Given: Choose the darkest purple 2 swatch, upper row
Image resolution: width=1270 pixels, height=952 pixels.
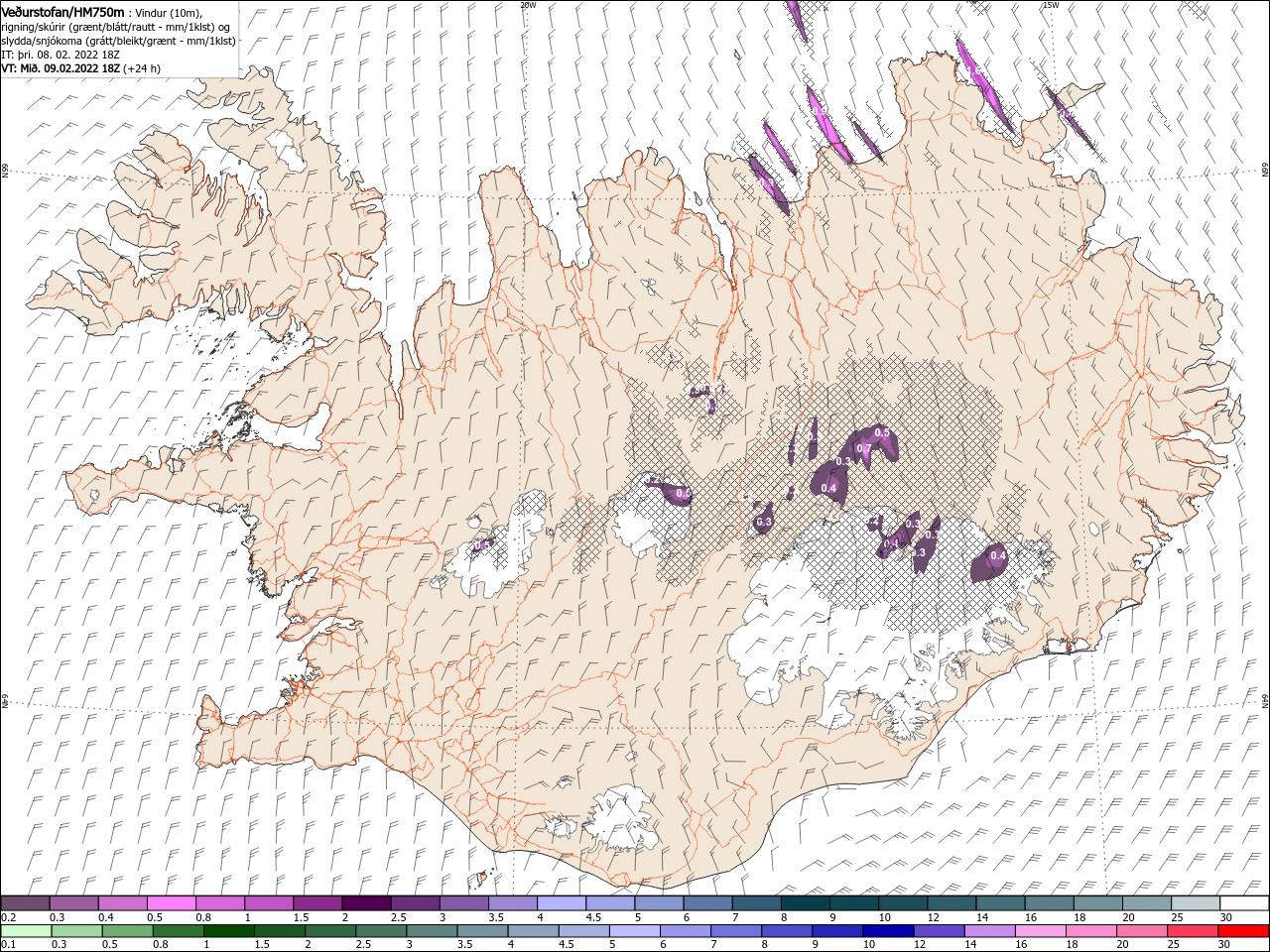Looking at the screenshot, I should pos(366,903).
